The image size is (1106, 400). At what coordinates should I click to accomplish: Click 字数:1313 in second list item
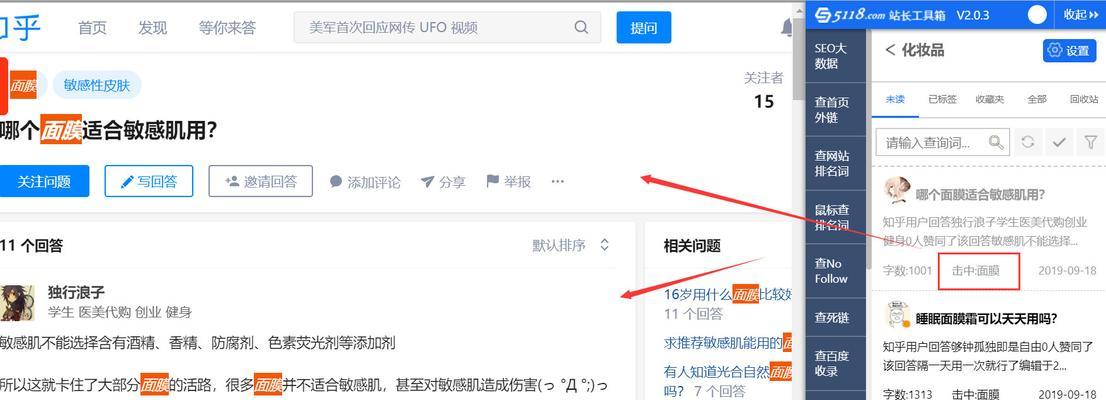click(x=907, y=394)
